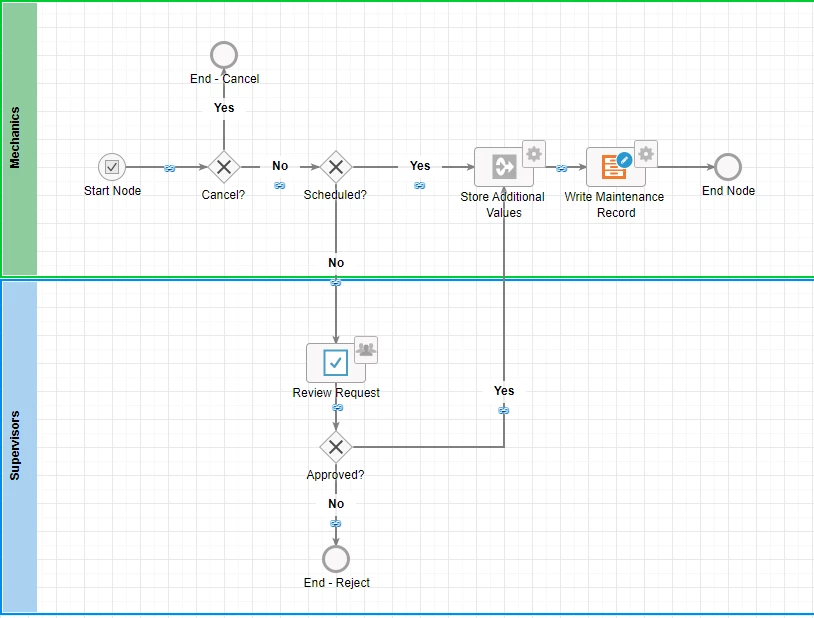Click link icon under Approved? Yes label

click(x=504, y=411)
